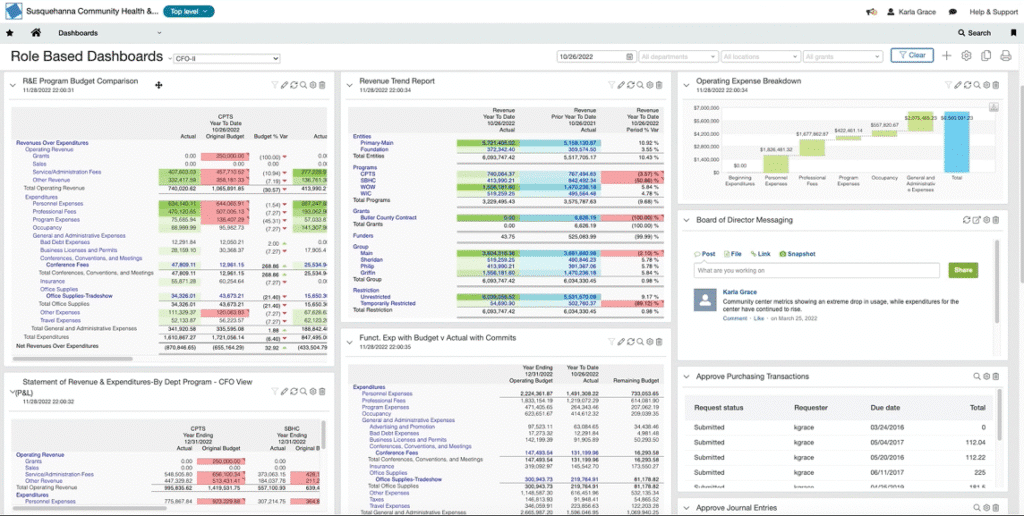Collapse the R&E Program Budget Comparison panel

pyautogui.click(x=12, y=84)
